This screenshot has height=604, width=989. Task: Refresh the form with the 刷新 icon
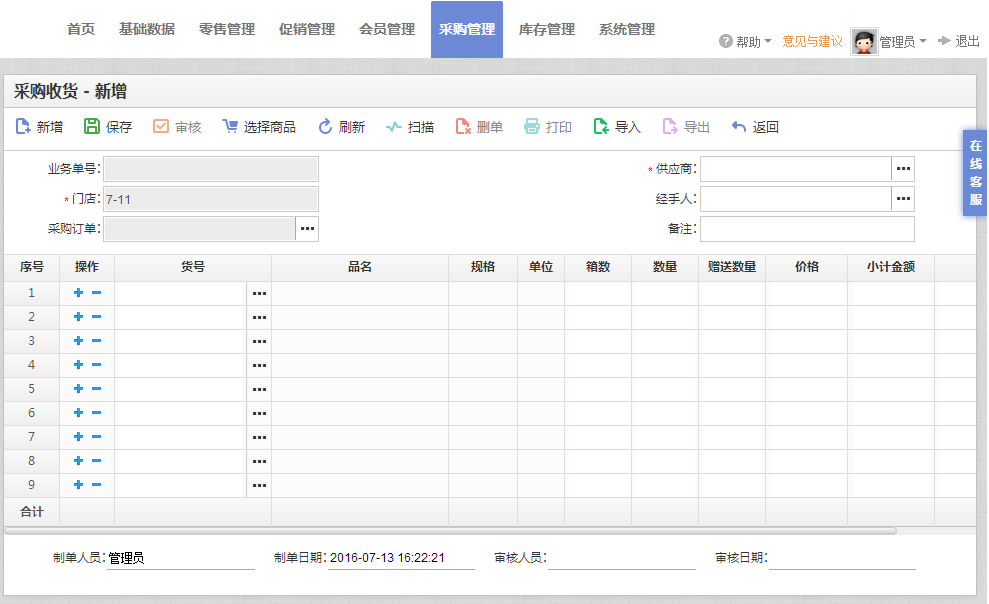(x=325, y=127)
